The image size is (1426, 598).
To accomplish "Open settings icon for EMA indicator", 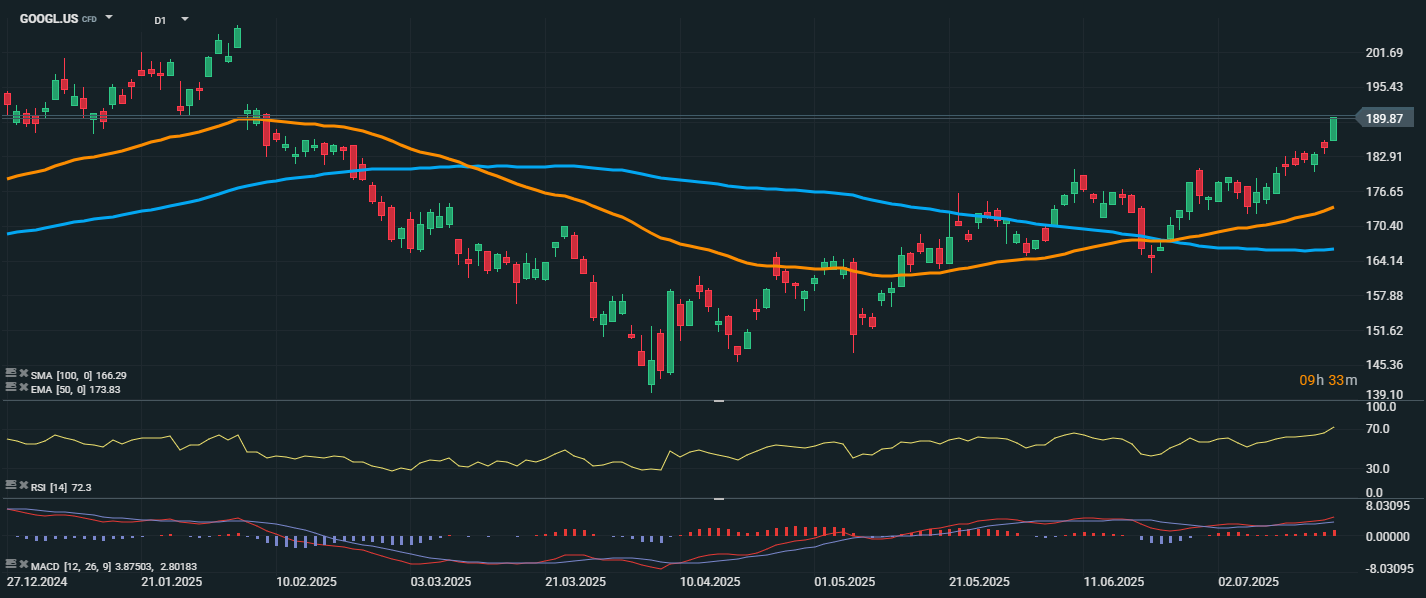I will coord(11,388).
